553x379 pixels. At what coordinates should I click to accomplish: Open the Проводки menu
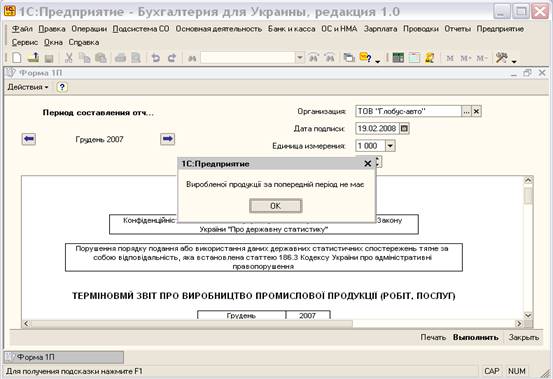(420, 29)
